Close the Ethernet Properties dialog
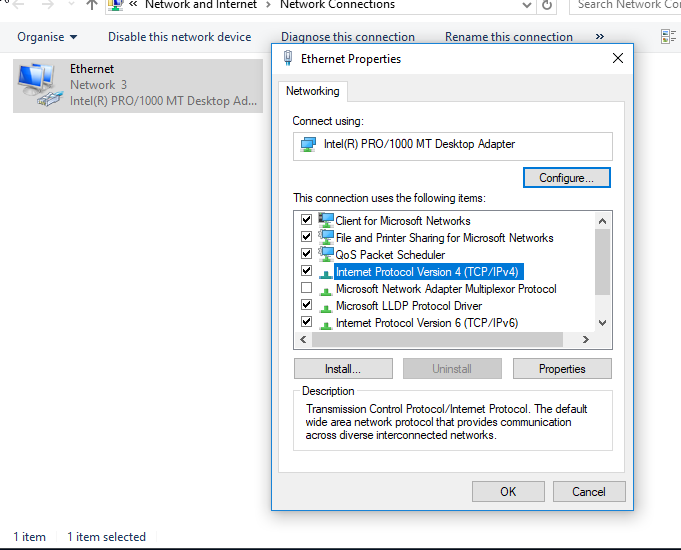Image resolution: width=681 pixels, height=550 pixels. point(618,58)
